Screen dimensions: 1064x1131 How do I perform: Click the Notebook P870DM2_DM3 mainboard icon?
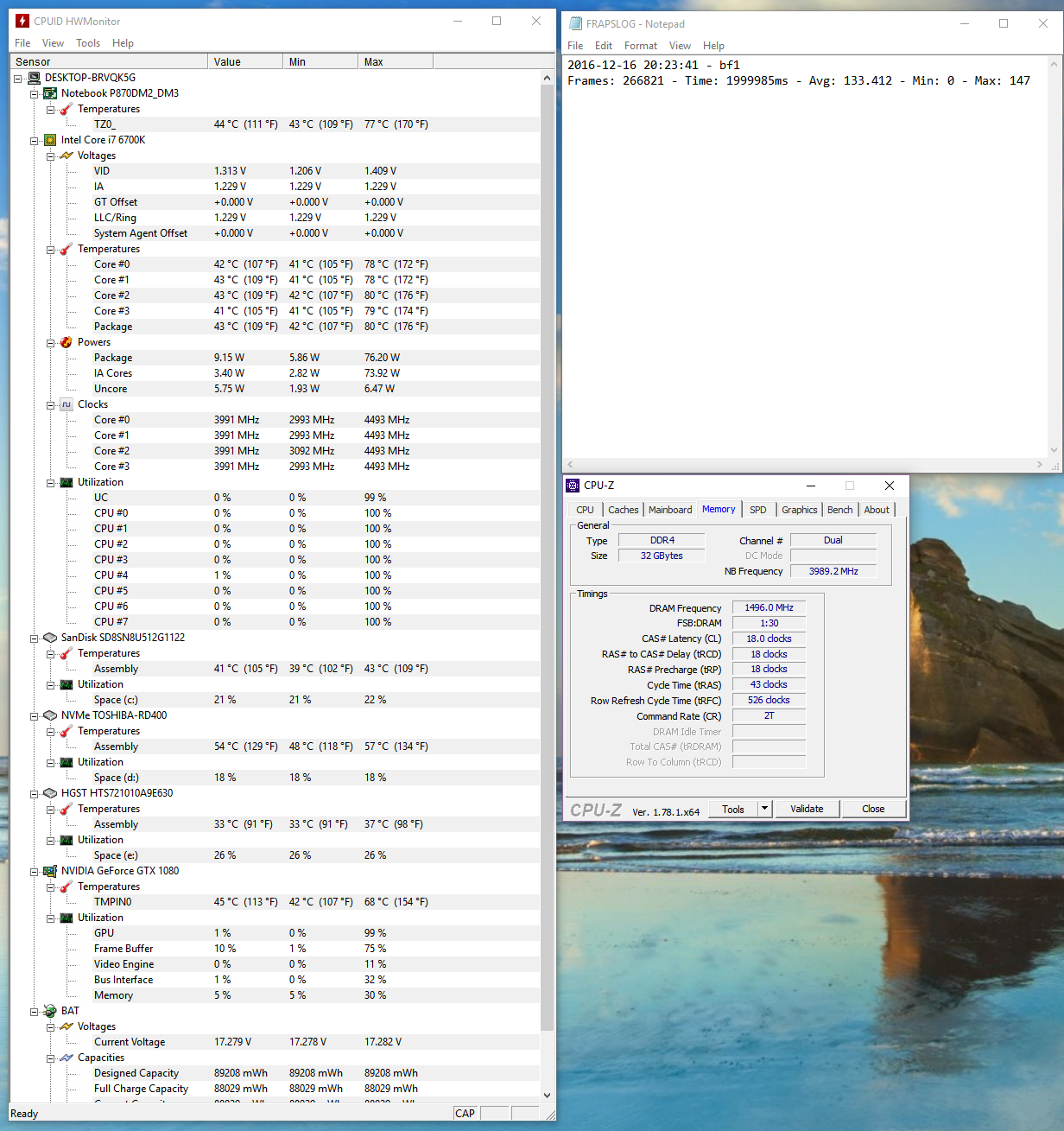pos(50,93)
